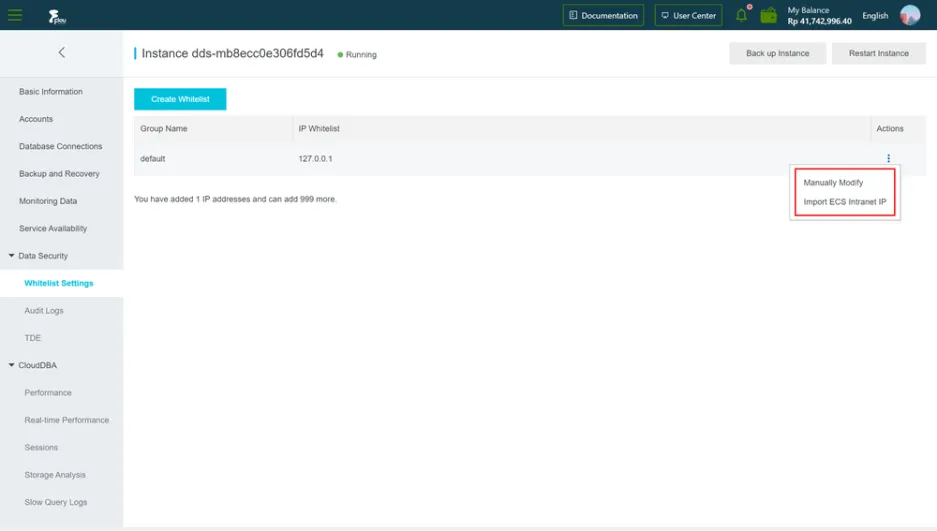Click the 127.0.0.1 whitelist cell
937x531 pixels.
pos(316,159)
